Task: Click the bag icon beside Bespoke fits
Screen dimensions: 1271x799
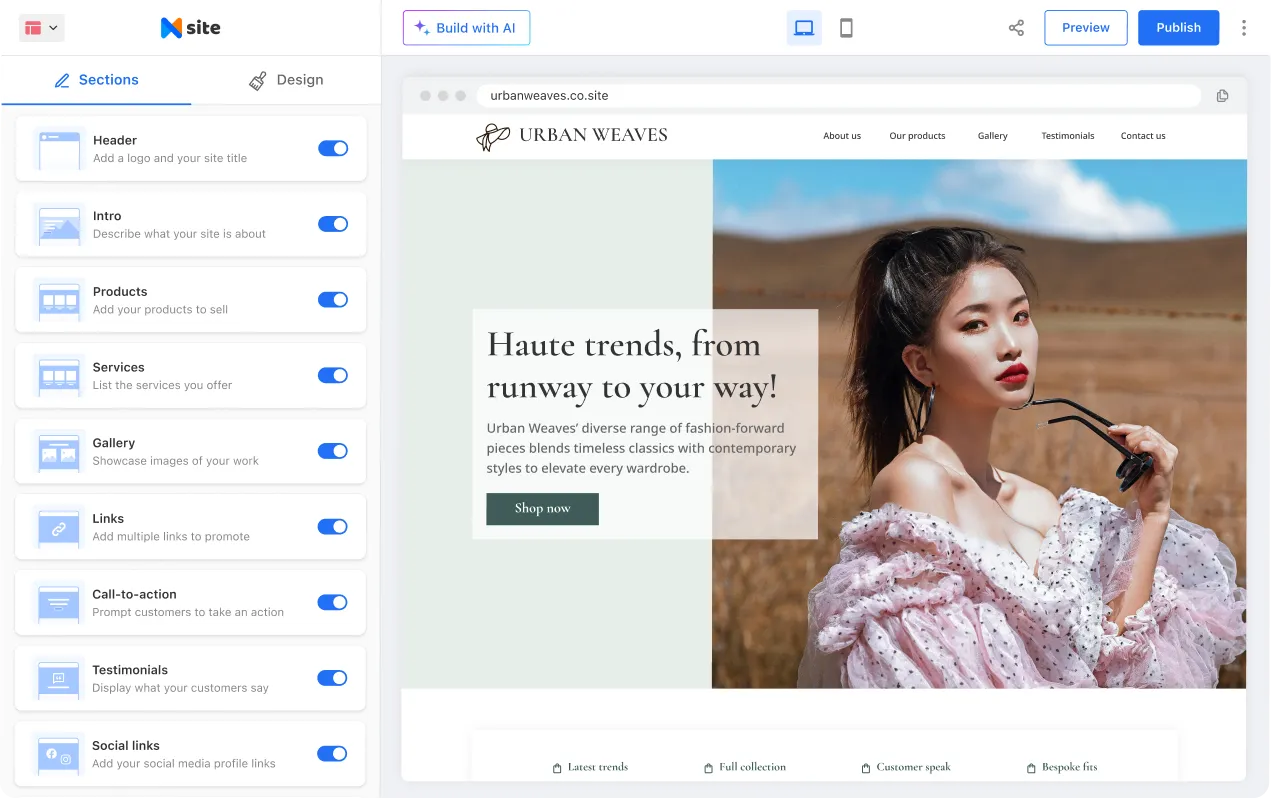Action: [1031, 768]
